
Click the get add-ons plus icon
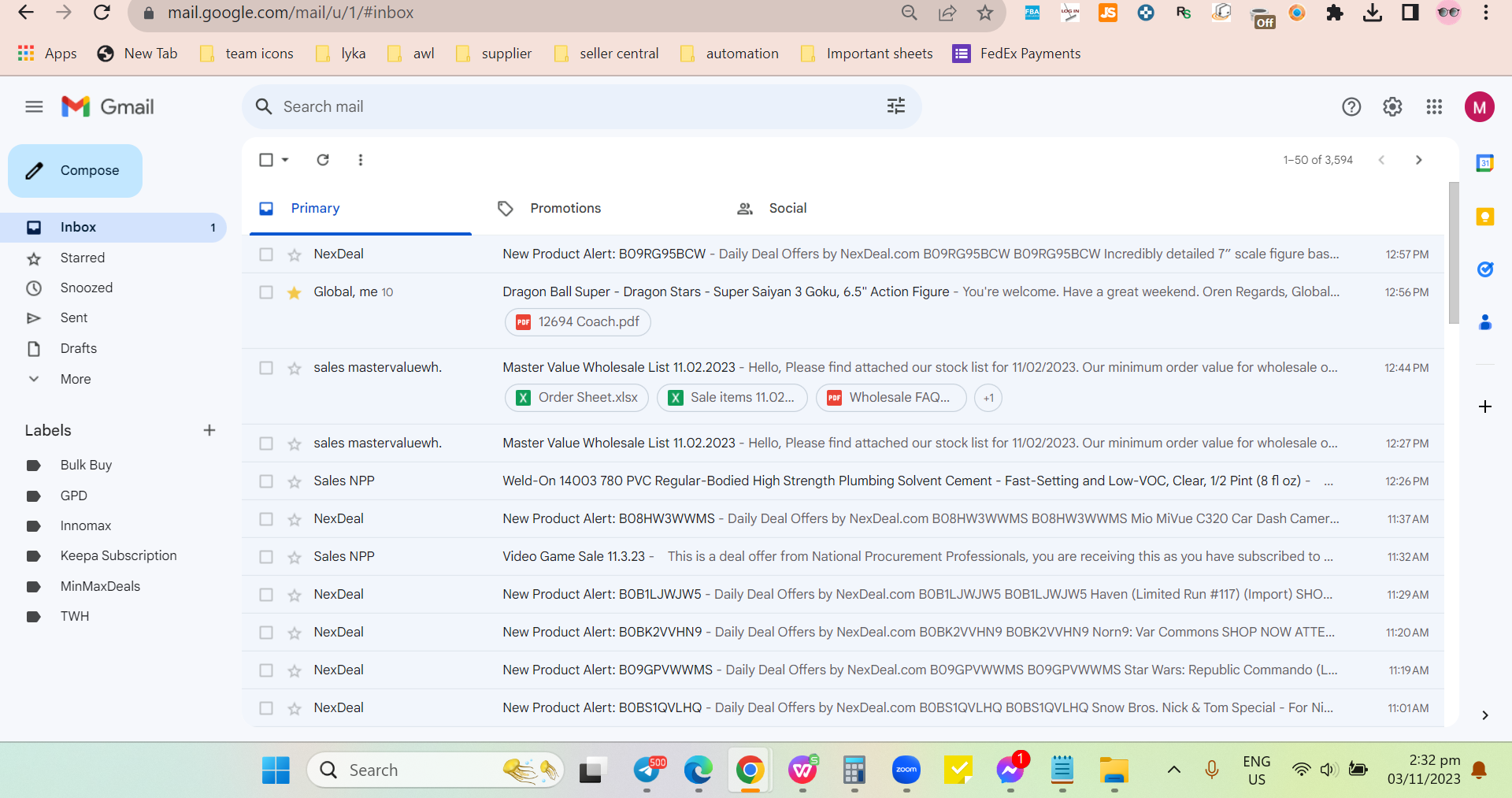click(1485, 406)
